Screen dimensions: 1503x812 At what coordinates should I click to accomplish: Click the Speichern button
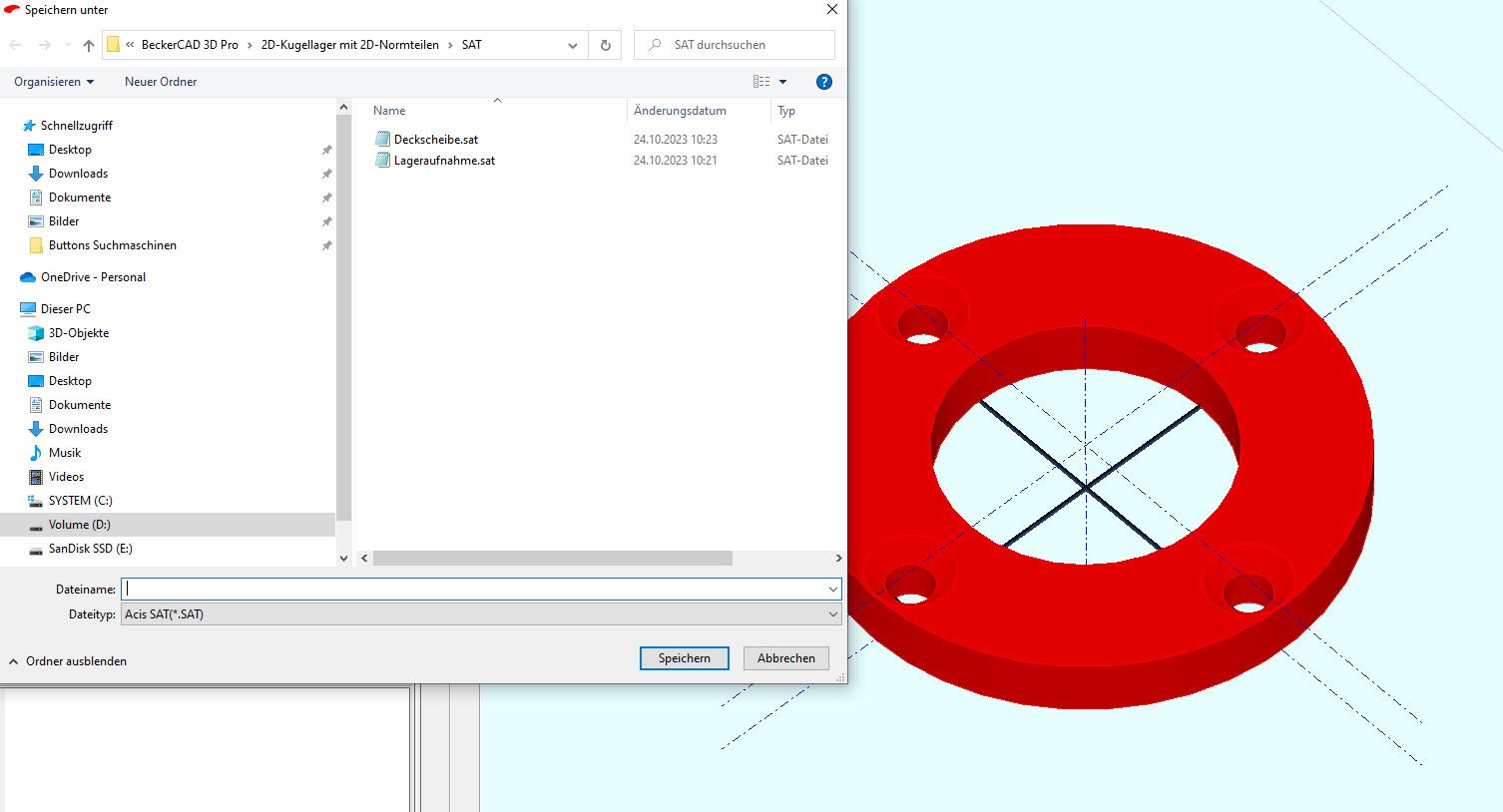point(685,658)
